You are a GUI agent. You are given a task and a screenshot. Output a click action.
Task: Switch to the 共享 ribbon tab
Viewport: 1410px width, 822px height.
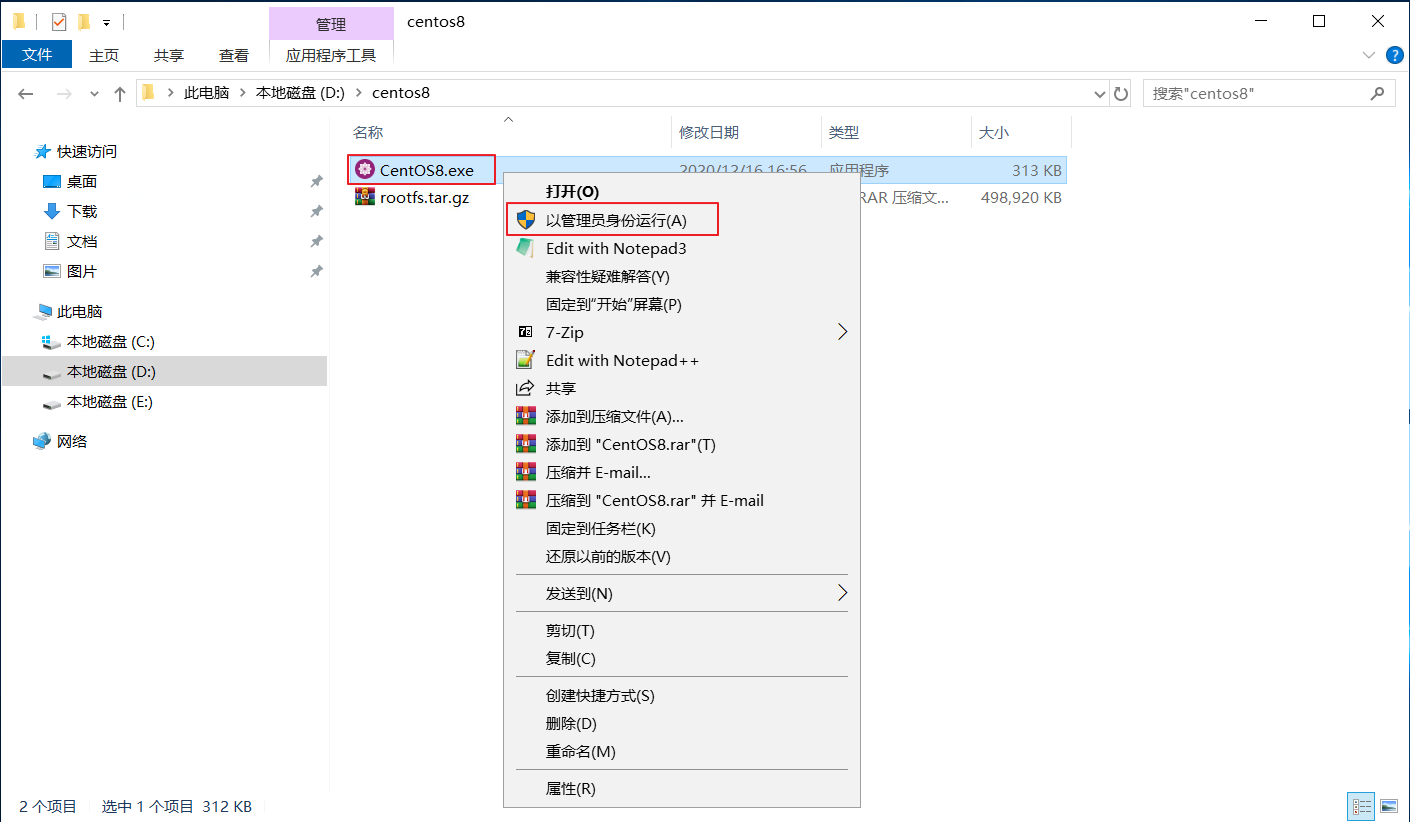coord(169,55)
